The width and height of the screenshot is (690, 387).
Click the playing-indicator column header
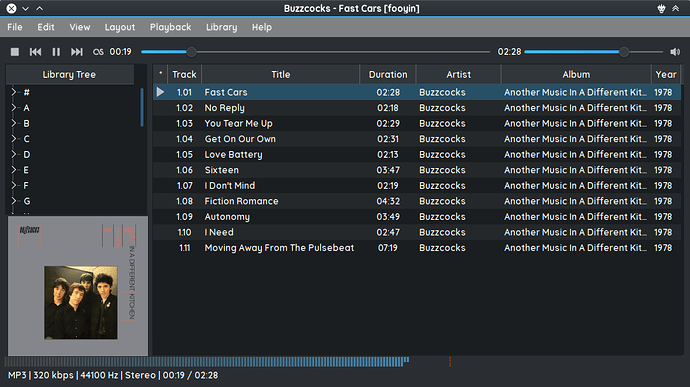point(160,74)
